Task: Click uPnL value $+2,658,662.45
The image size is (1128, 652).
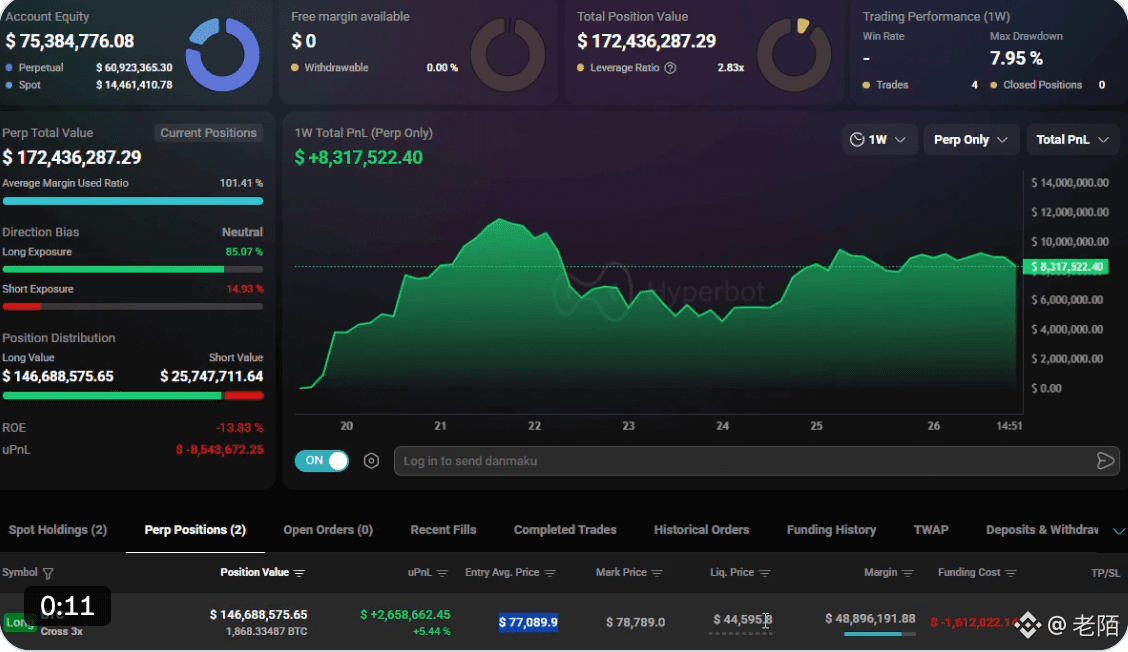Action: click(405, 615)
